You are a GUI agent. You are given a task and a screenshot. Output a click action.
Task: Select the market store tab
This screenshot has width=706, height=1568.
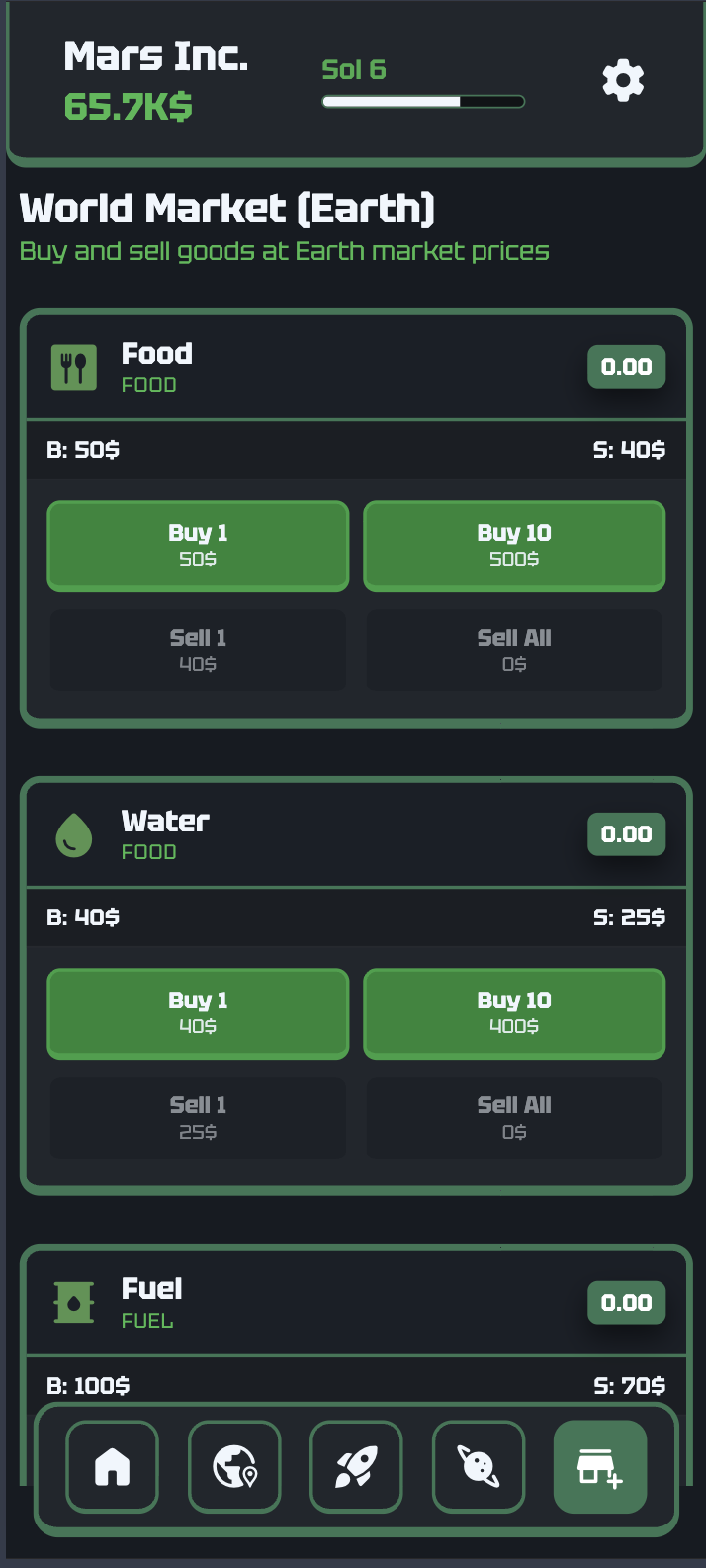[600, 1466]
